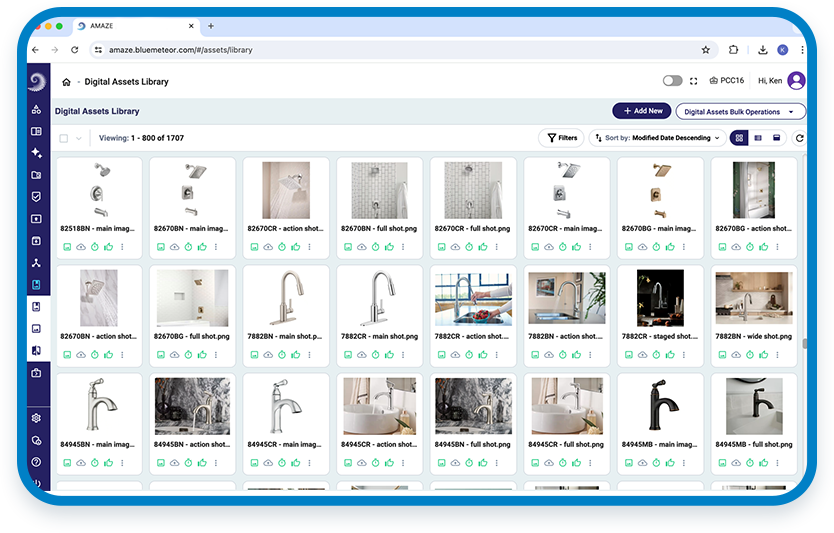The height and width of the screenshot is (533, 834).
Task: Tick the select-all checkbox beside Viewing
Action: (x=64, y=138)
